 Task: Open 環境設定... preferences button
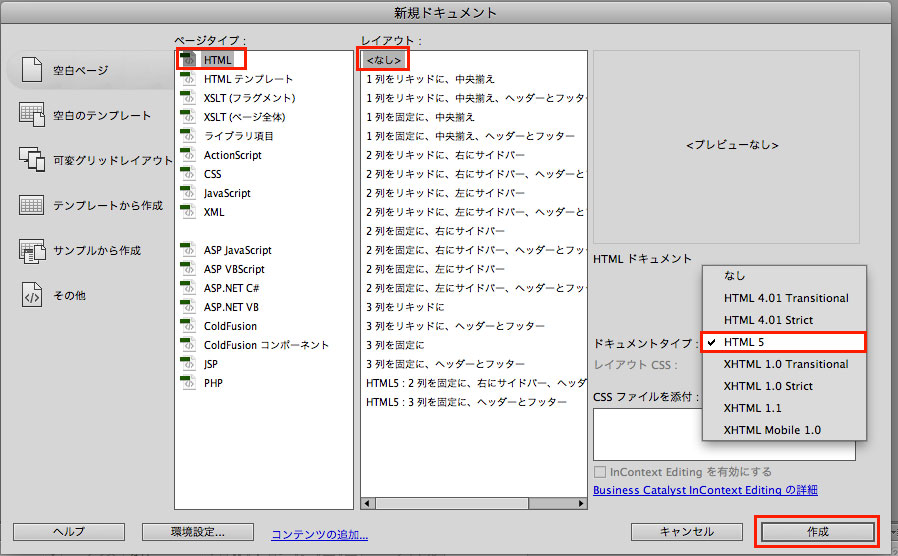coord(198,532)
